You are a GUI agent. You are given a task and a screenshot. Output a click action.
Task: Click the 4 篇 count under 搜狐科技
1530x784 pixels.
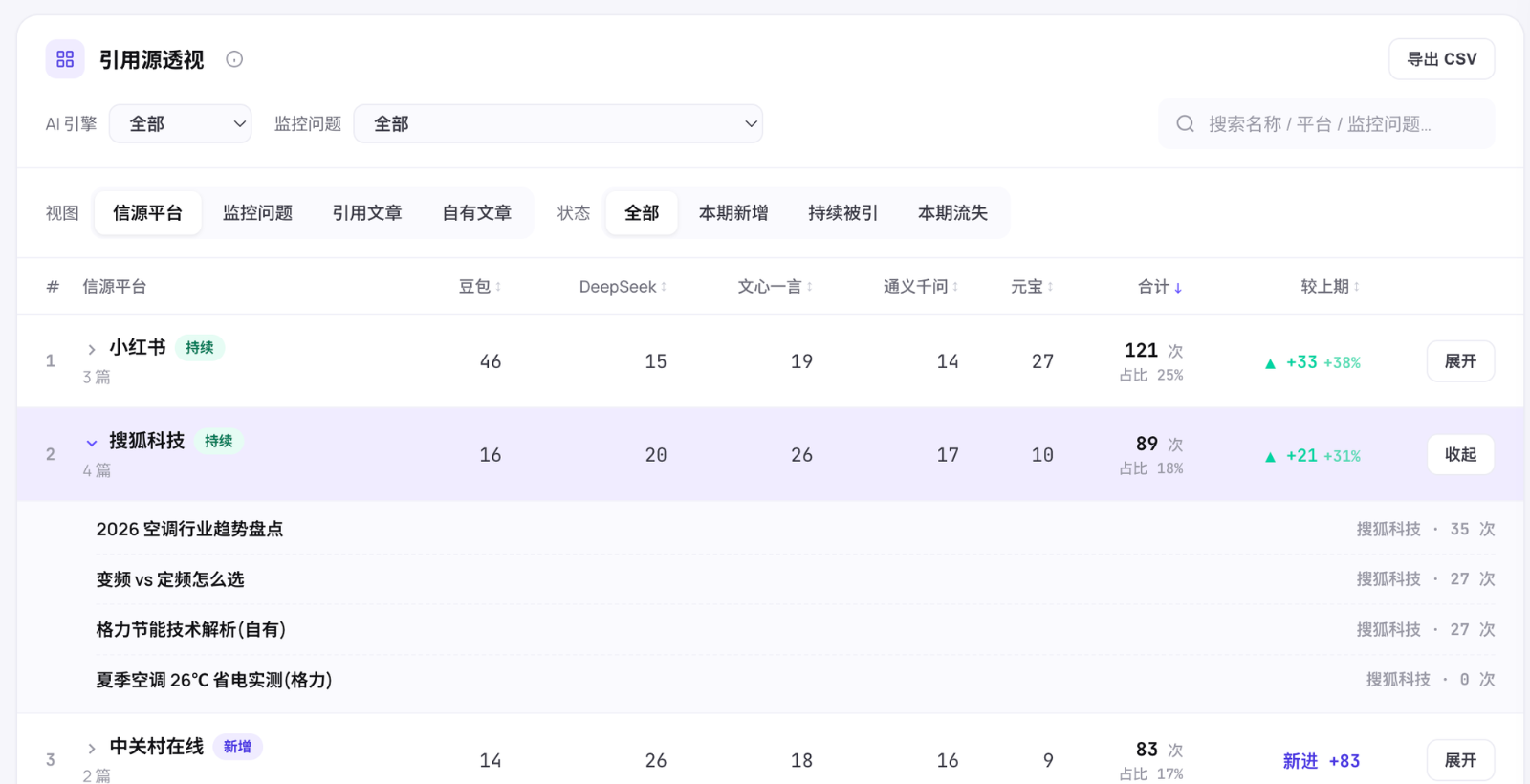[x=97, y=470]
